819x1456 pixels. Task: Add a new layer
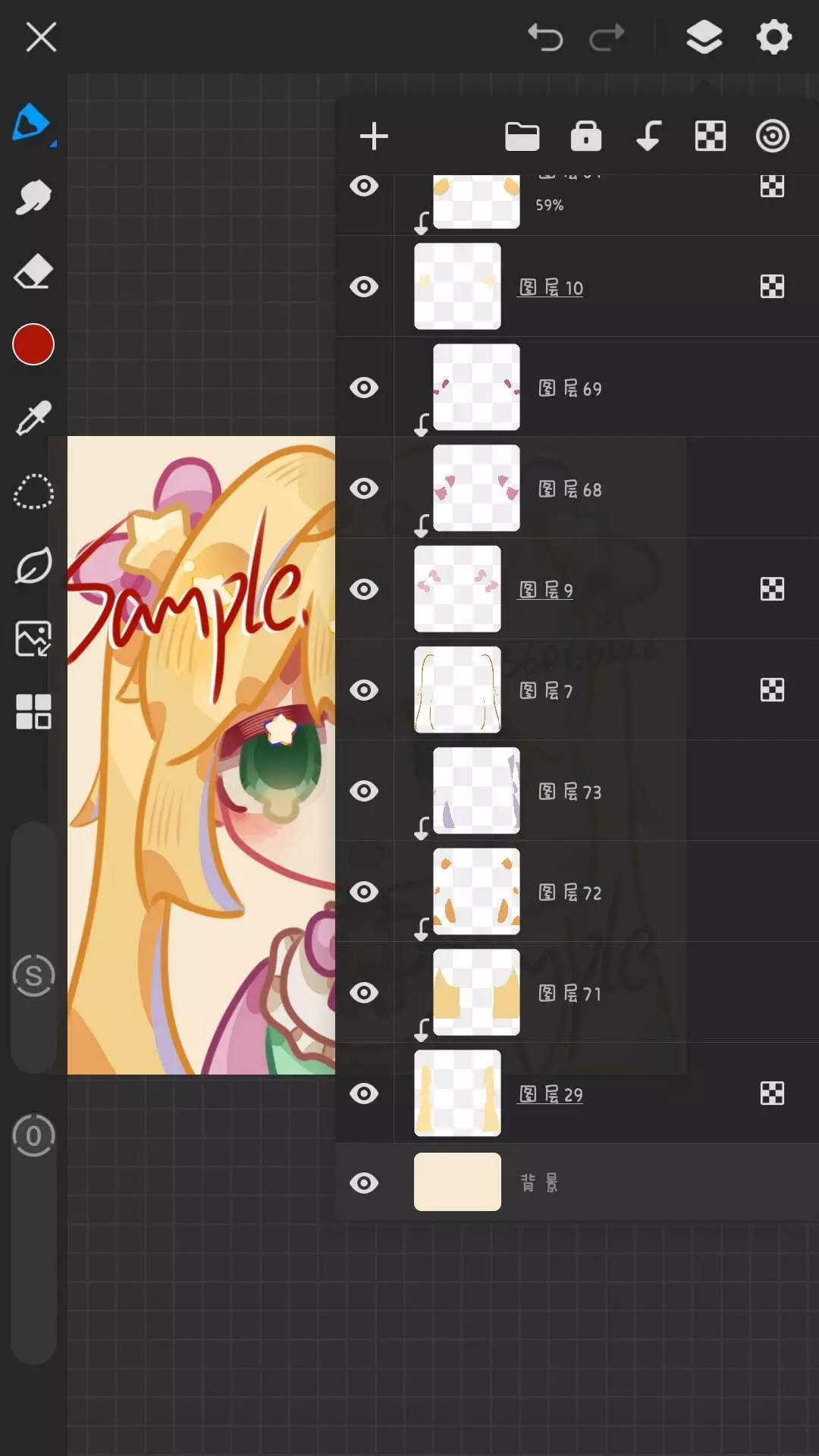coord(373,136)
